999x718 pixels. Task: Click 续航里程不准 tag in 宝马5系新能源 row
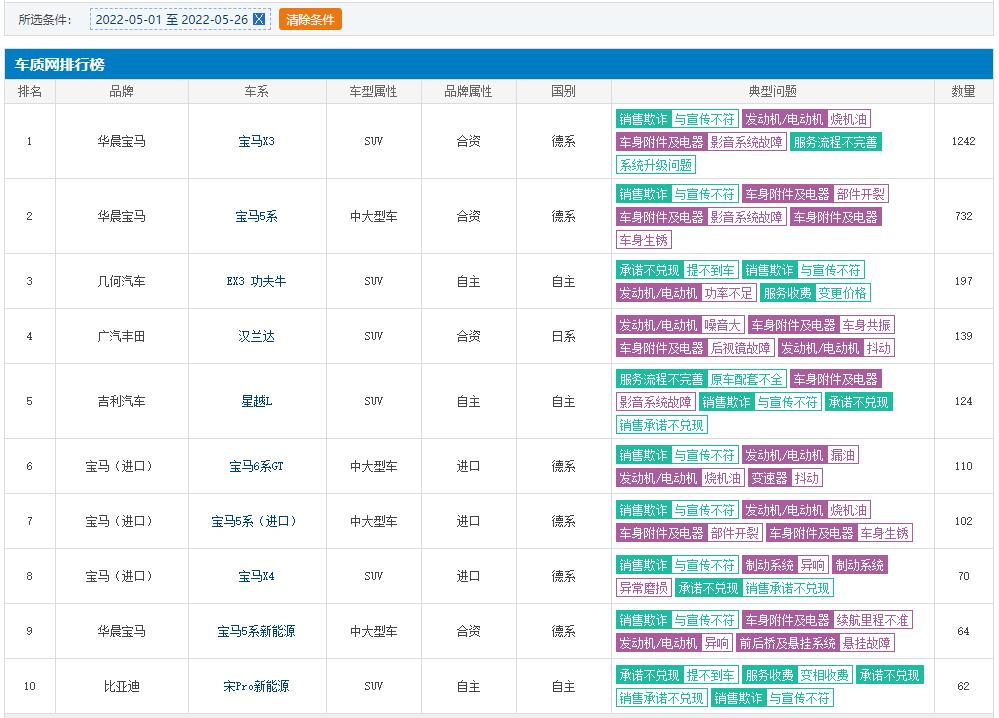tap(872, 620)
